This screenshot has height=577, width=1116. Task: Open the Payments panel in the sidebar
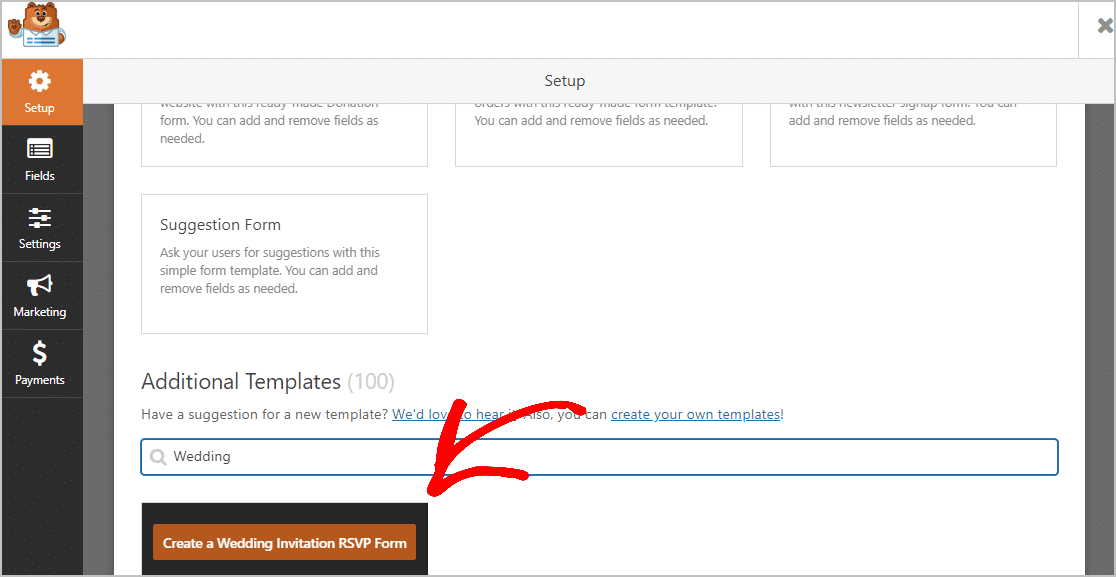[x=42, y=364]
